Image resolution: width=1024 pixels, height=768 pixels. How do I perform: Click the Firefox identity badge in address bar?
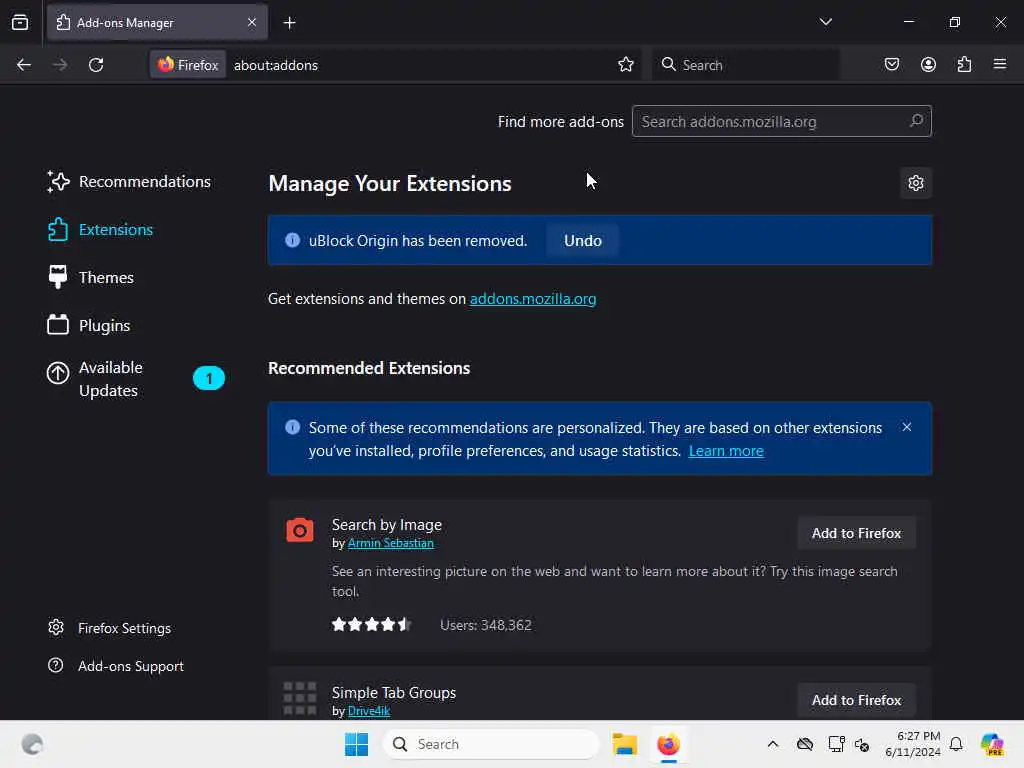[188, 65]
